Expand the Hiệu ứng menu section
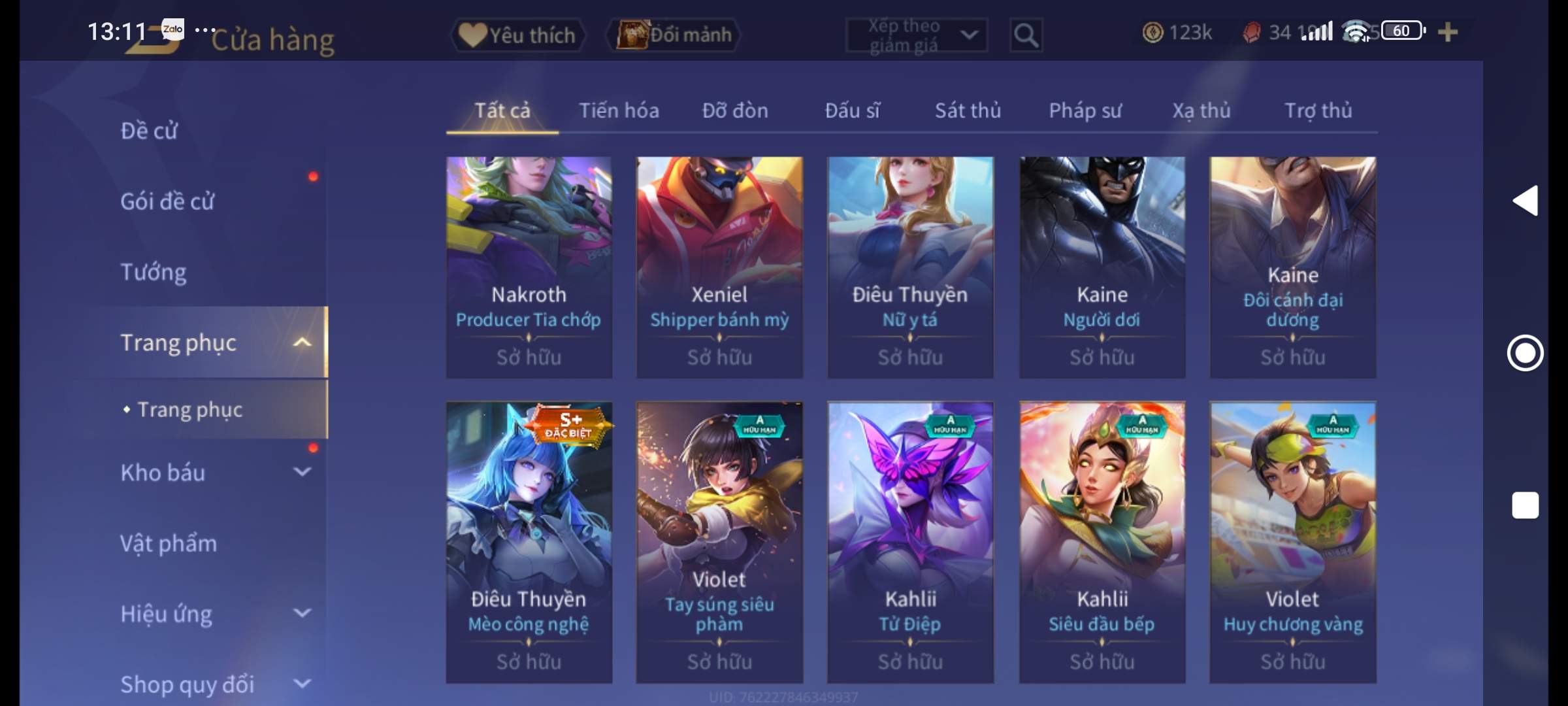 pyautogui.click(x=302, y=613)
